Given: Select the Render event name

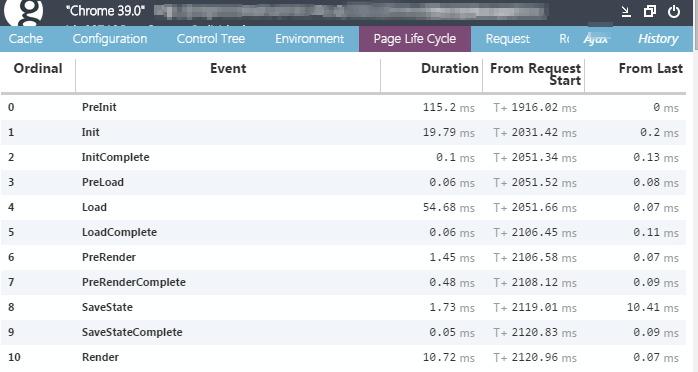Looking at the screenshot, I should click(100, 357).
